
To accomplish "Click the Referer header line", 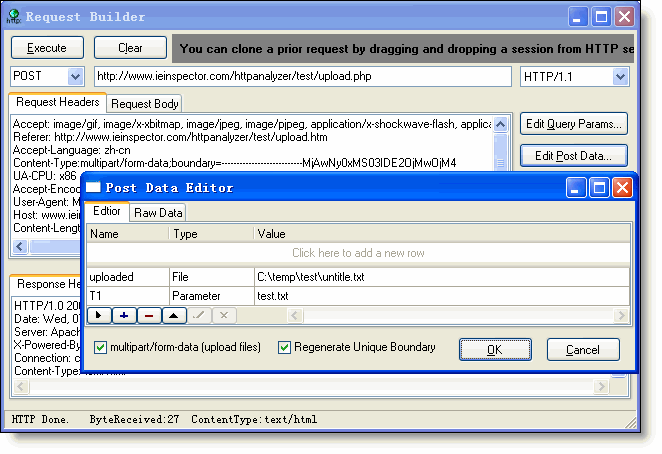I will point(170,137).
